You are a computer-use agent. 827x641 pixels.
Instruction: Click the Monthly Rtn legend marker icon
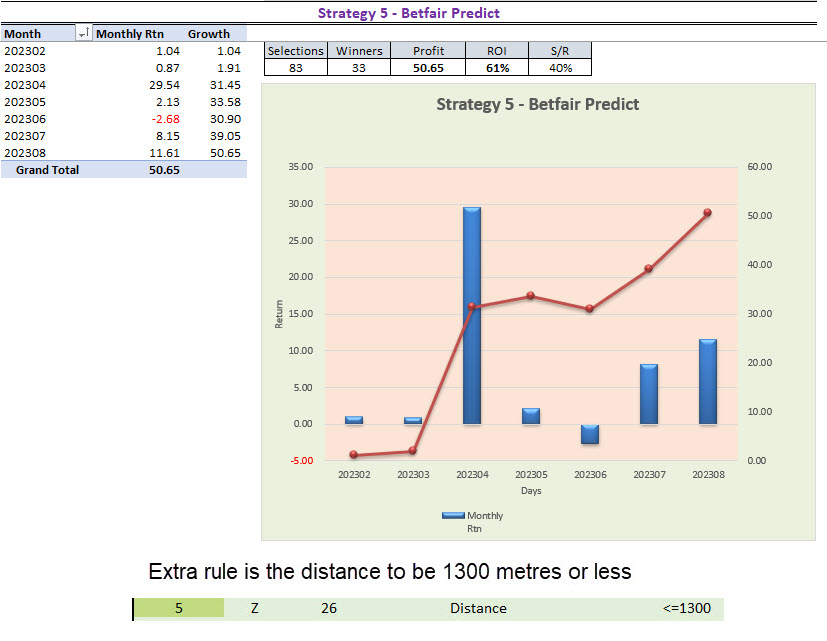[x=453, y=516]
